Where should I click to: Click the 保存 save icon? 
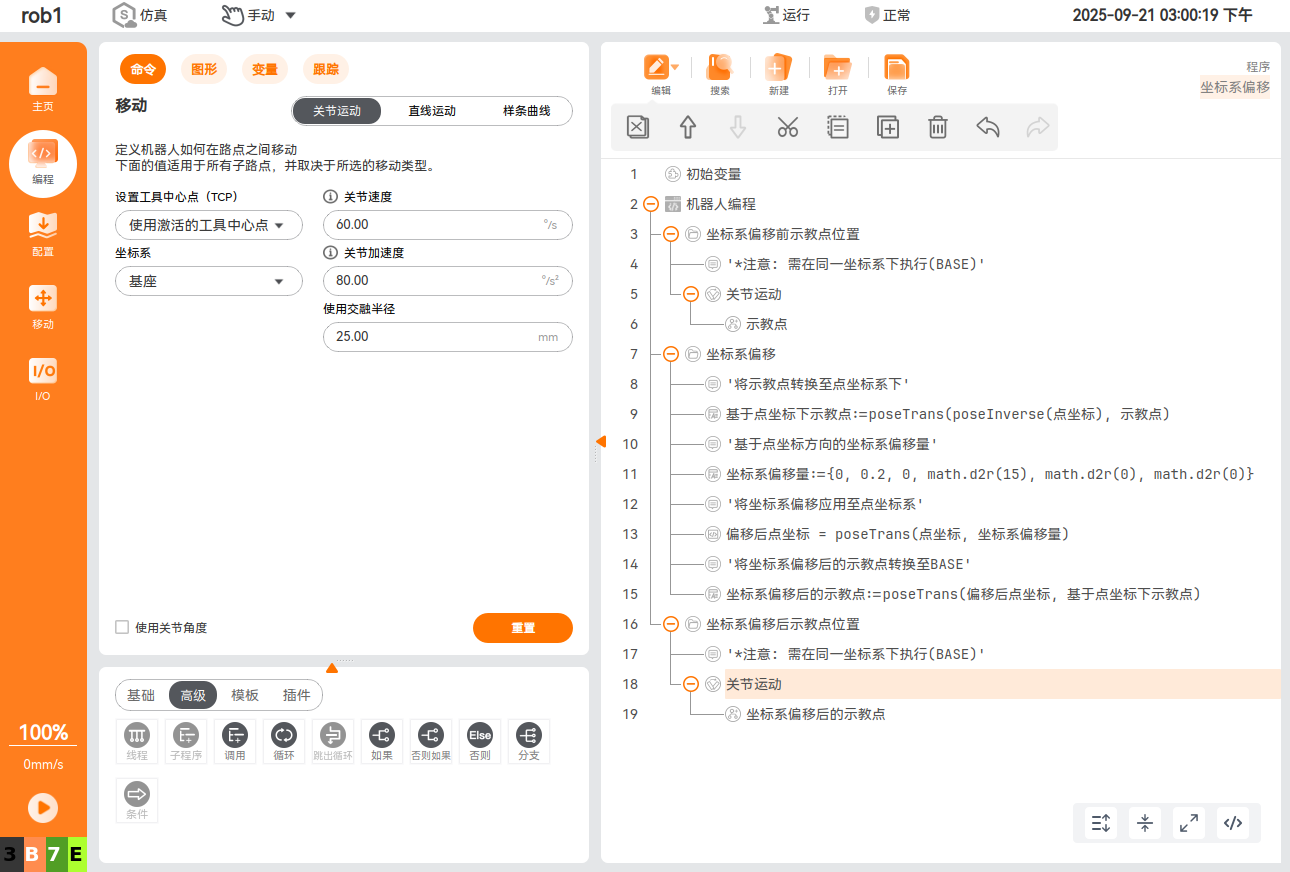(897, 75)
